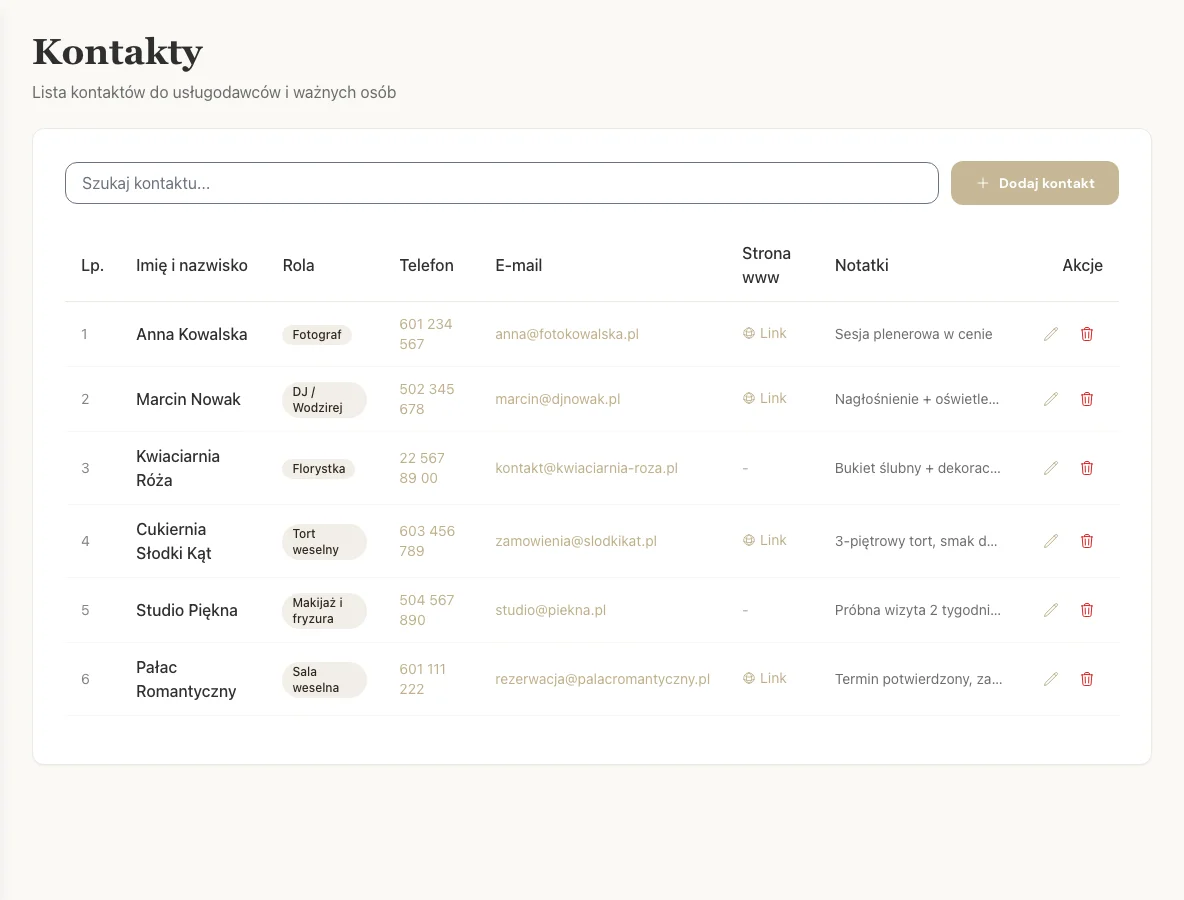
Task: Click the Notatki column header
Action: click(862, 265)
